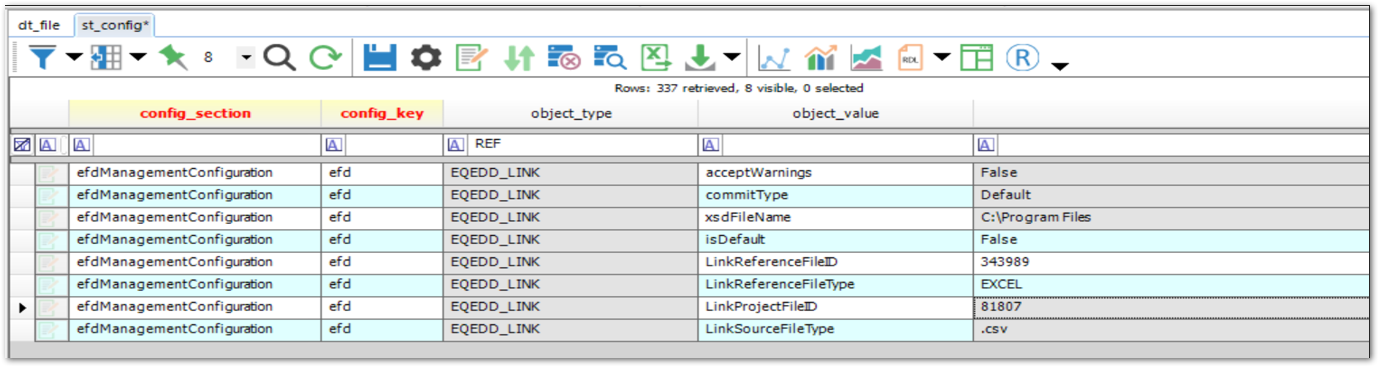Click the pink area chart icon
Image resolution: width=1379 pixels, height=367 pixels.
[867, 58]
